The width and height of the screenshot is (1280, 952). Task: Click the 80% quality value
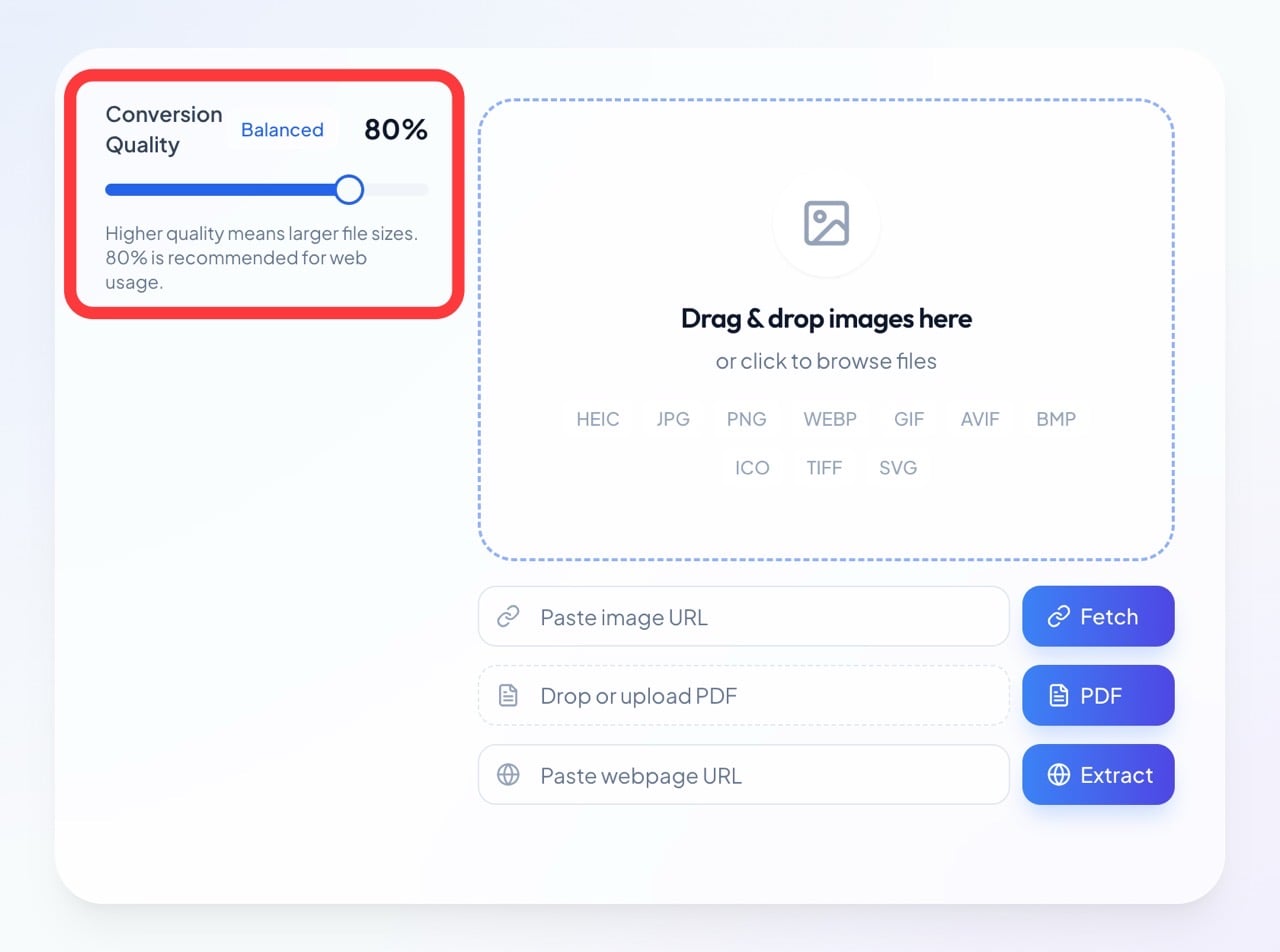(396, 130)
